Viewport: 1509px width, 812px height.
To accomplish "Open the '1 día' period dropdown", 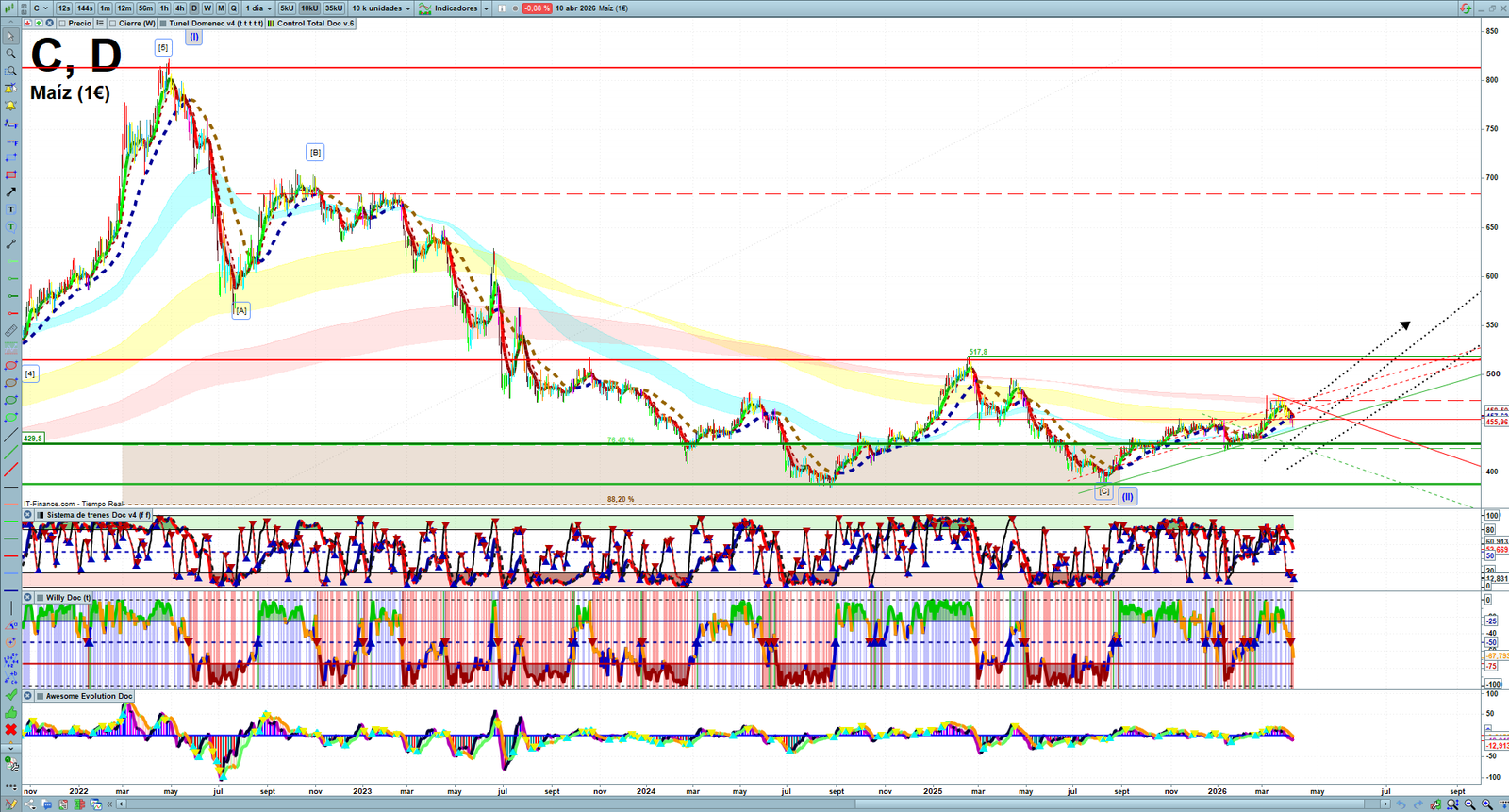I will click(258, 8).
